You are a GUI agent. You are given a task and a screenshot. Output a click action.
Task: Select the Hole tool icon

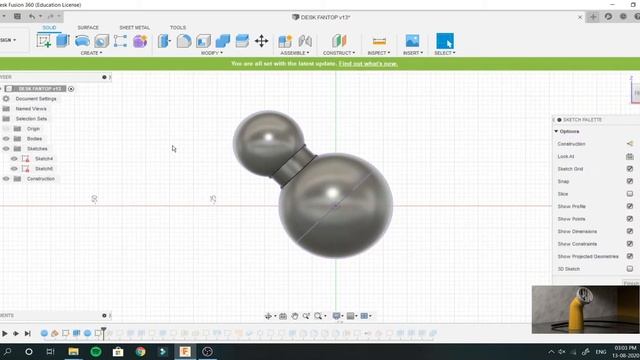pyautogui.click(x=101, y=41)
